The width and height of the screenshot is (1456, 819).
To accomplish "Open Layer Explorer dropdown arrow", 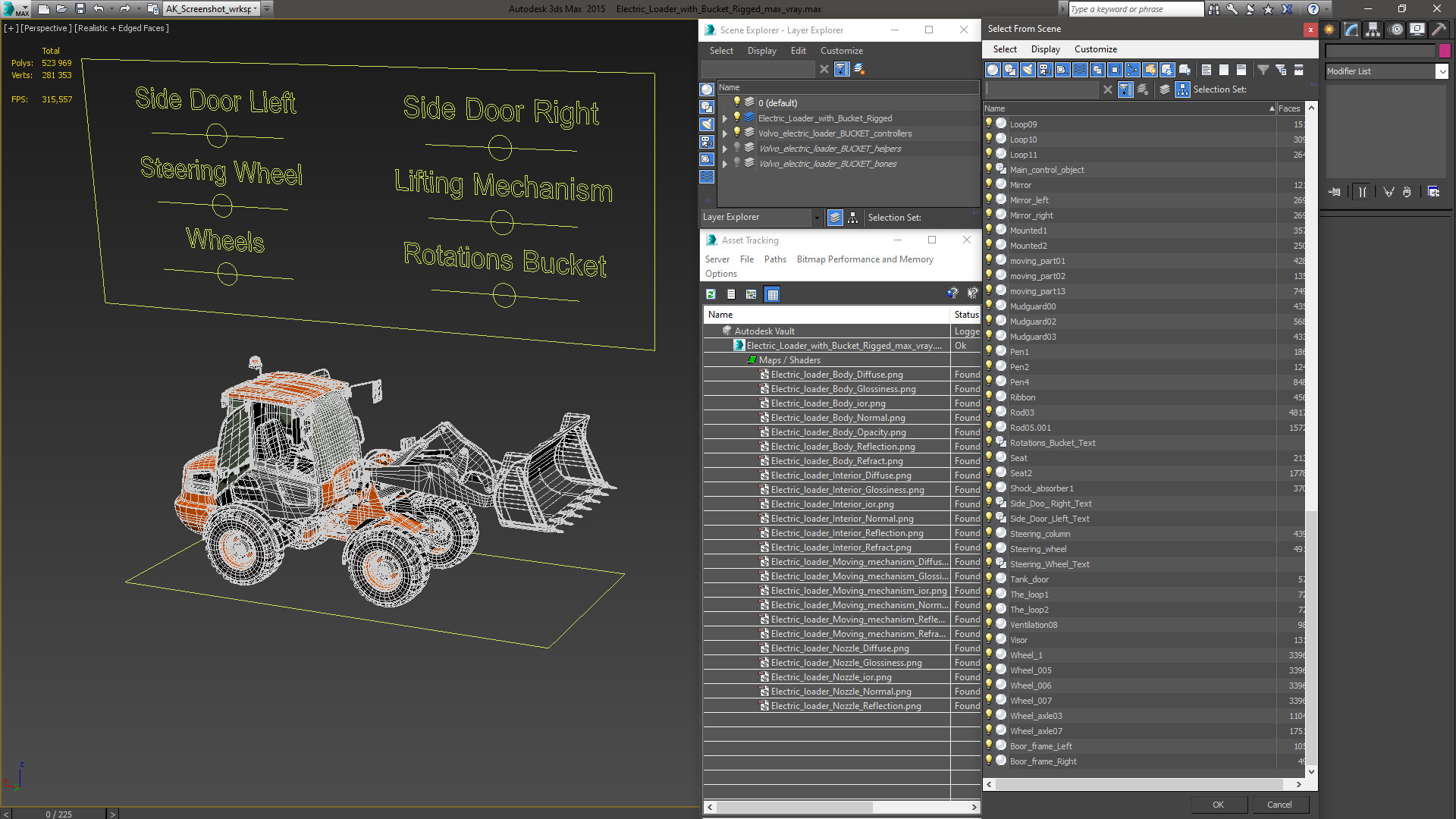I will coord(817,218).
